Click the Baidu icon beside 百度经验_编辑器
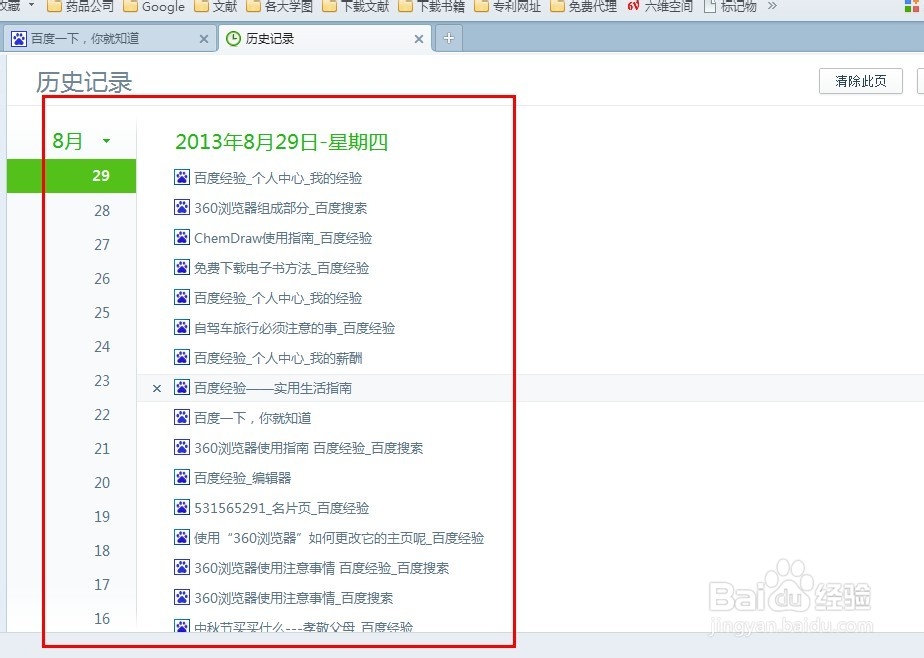 point(182,478)
